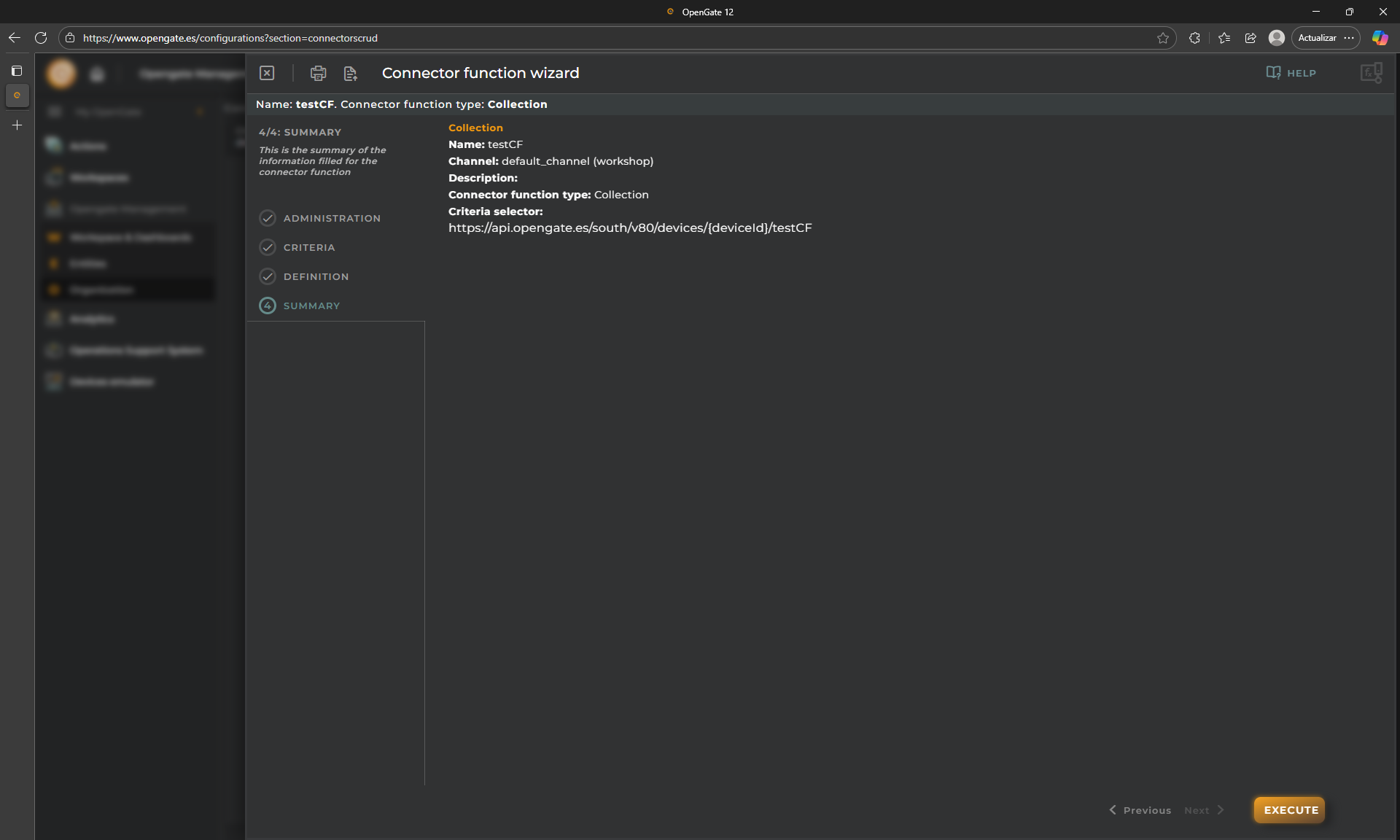This screenshot has width=1400, height=840.
Task: Open new tab plus in vertical tabs
Action: (17, 125)
